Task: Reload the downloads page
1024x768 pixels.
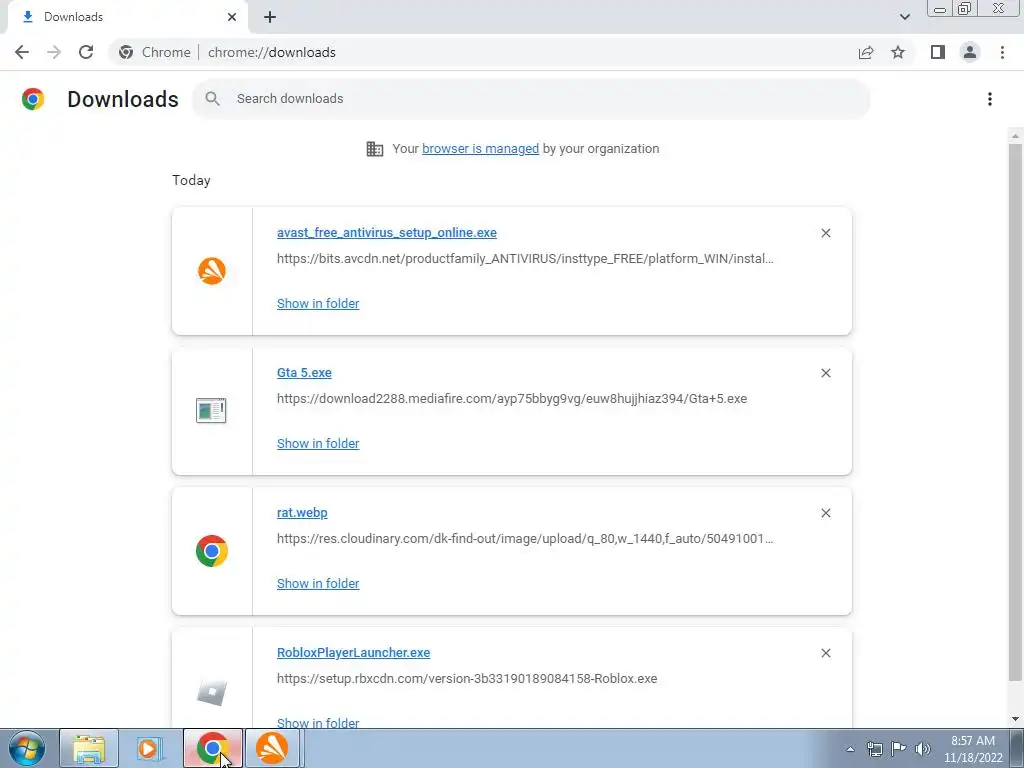Action: tap(86, 52)
